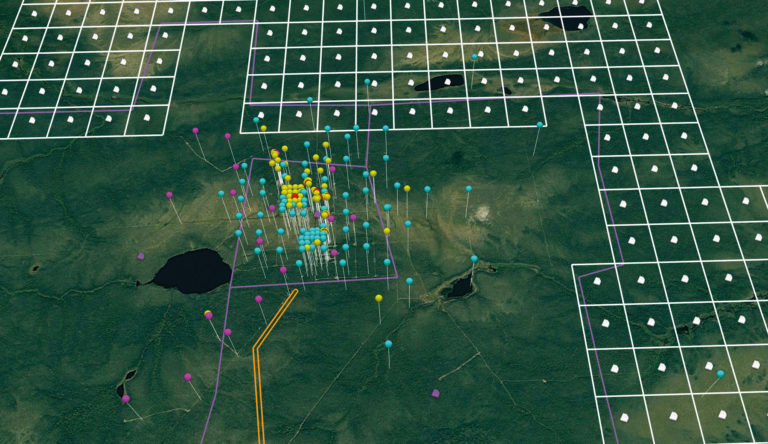This screenshot has width=768, height=444.
Task: Select the narrow dark lake right of purple box
Action: tap(460, 287)
